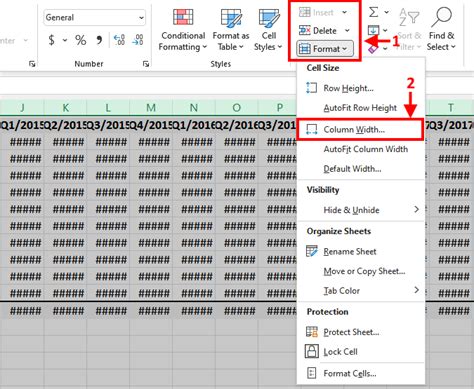
Task: Open the Format as Table gallery
Action: [x=231, y=30]
